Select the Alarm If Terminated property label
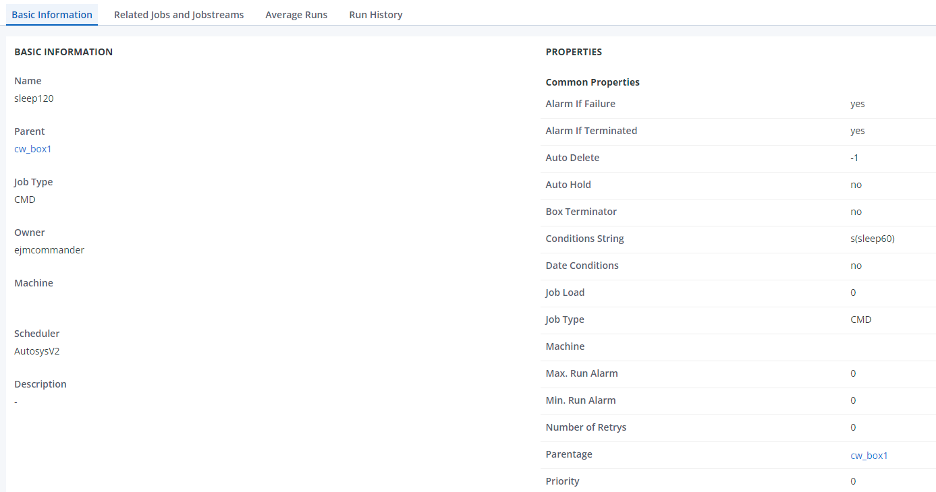The width and height of the screenshot is (936, 492). [591, 131]
